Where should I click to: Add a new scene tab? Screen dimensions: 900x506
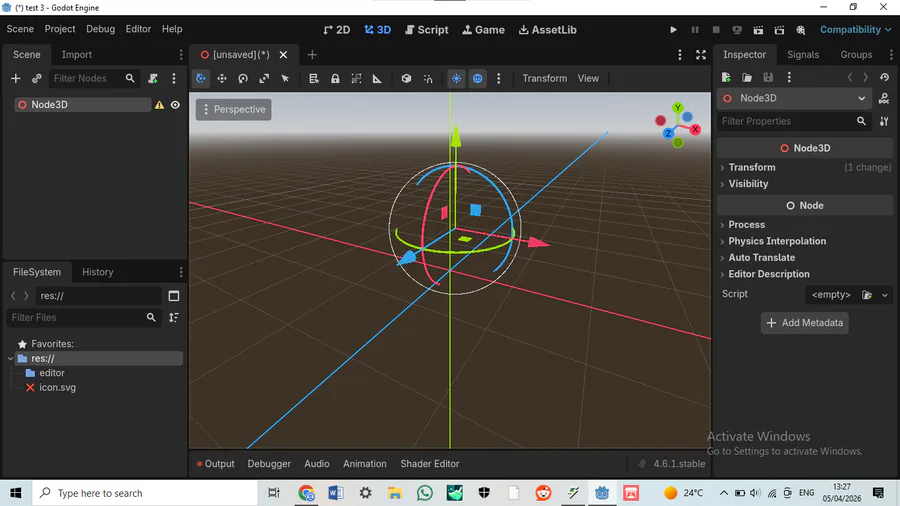pos(312,55)
